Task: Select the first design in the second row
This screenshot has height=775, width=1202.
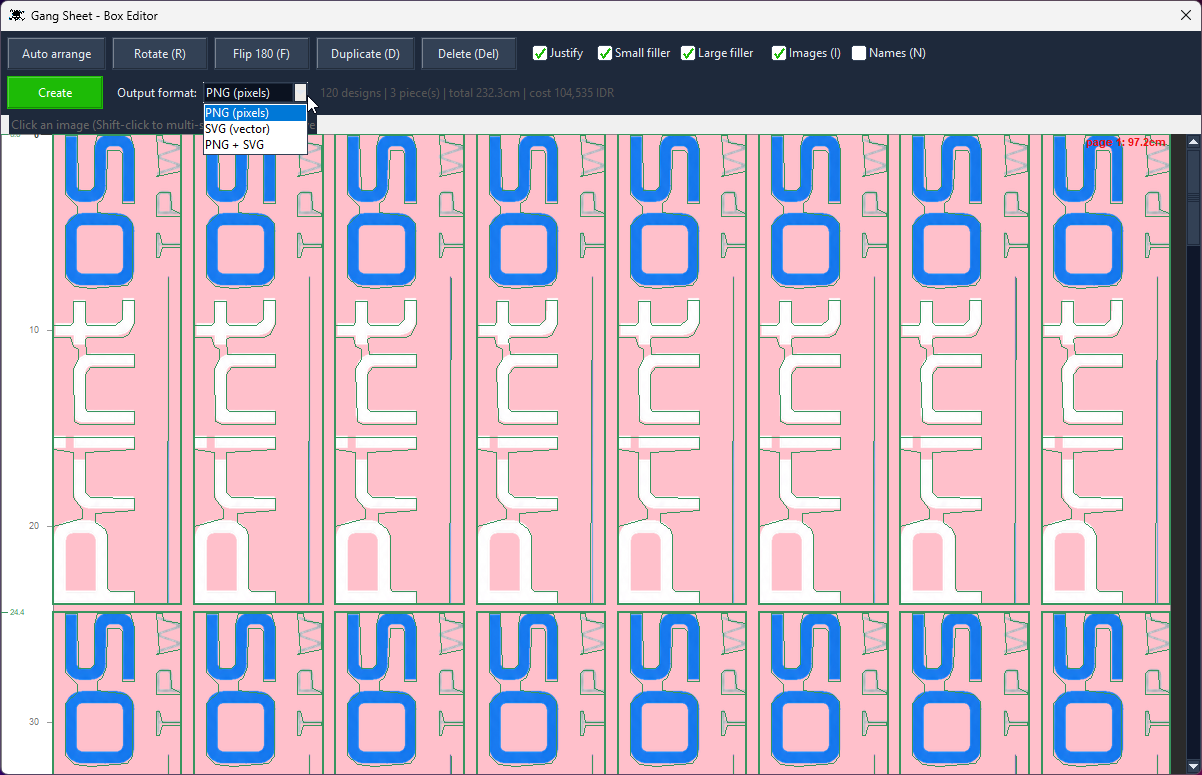Action: (117, 693)
